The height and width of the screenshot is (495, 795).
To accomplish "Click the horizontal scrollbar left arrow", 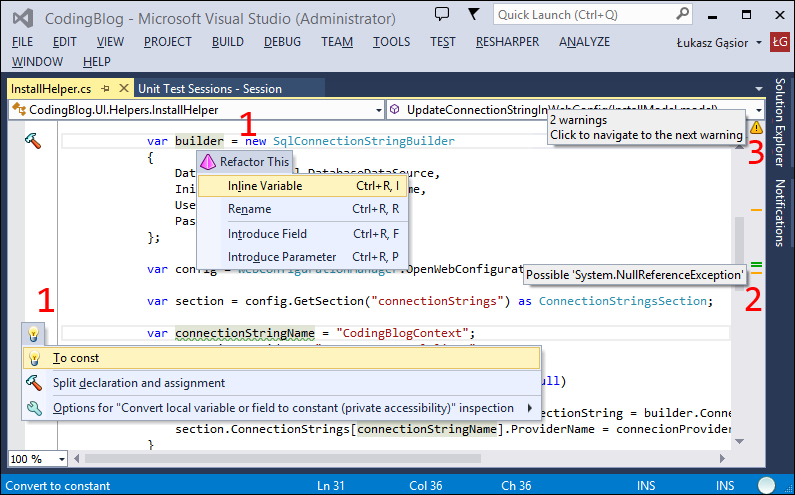I will pyautogui.click(x=77, y=458).
